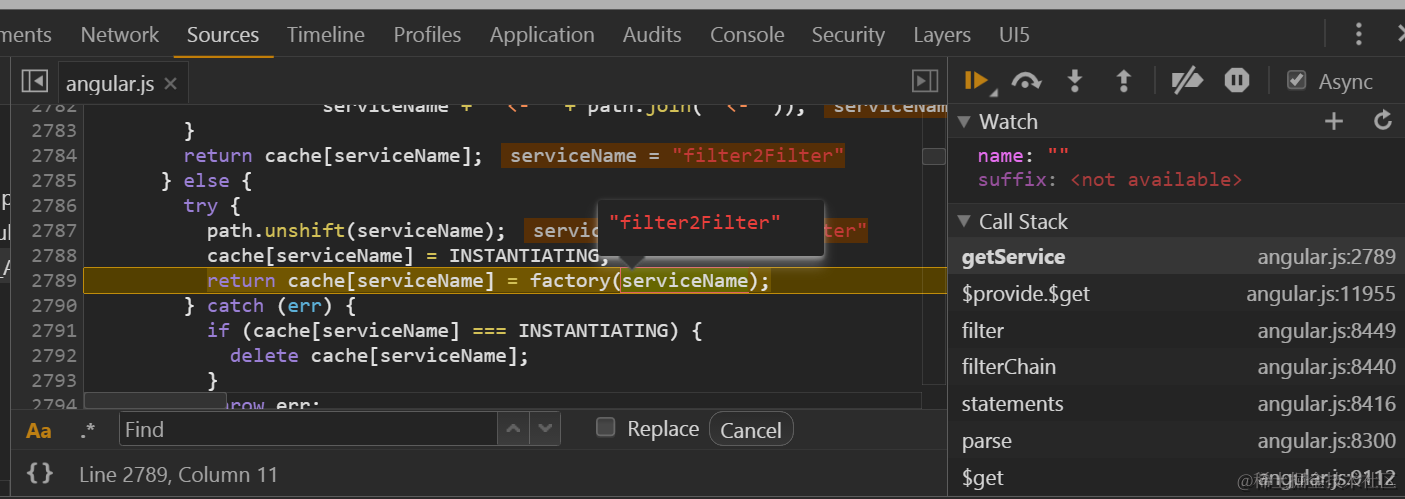Open angular.js:11955 source link
This screenshot has width=1405, height=499.
[x=1320, y=294]
